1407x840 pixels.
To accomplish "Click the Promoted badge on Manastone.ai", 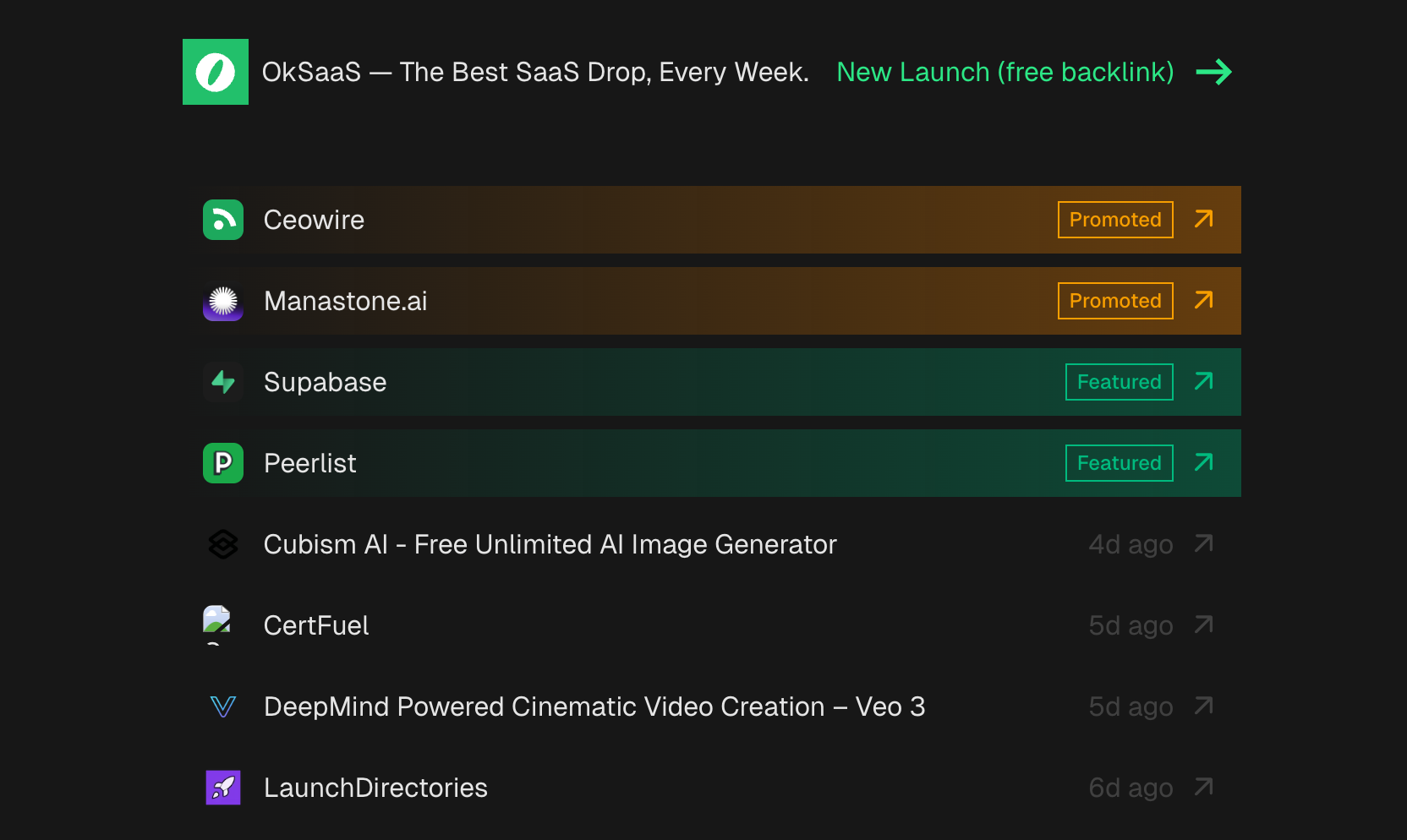I will coord(1114,301).
